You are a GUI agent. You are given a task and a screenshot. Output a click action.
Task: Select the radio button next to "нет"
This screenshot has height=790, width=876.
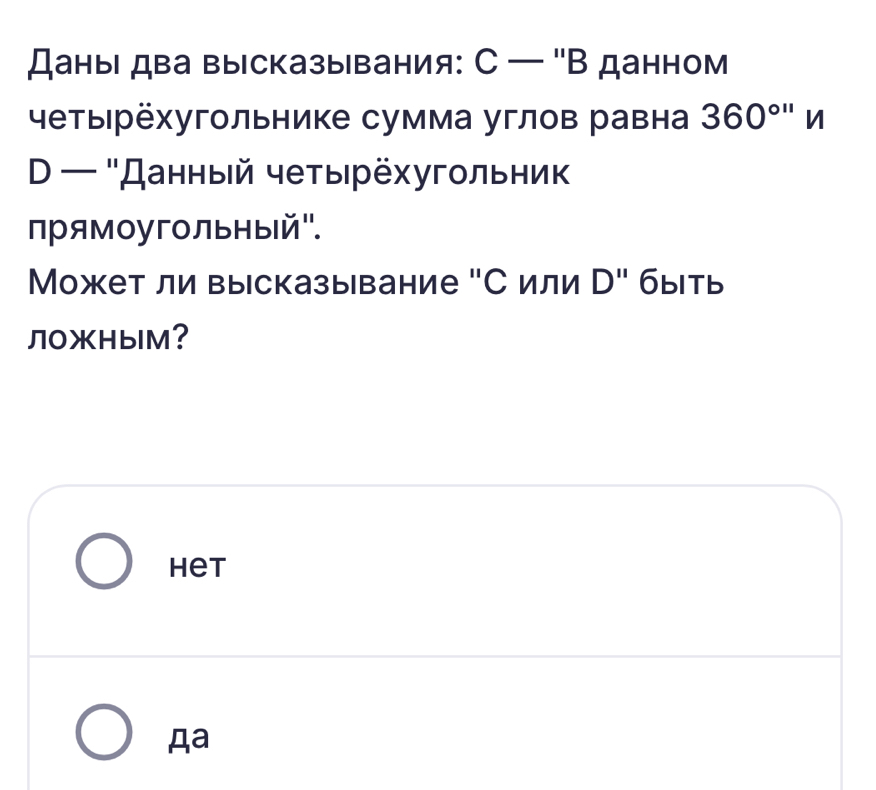[x=106, y=565]
